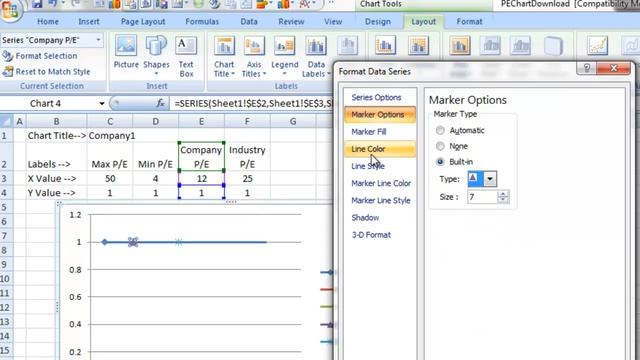Close the Format Data Series dialog
This screenshot has height=360, width=640.
click(613, 68)
